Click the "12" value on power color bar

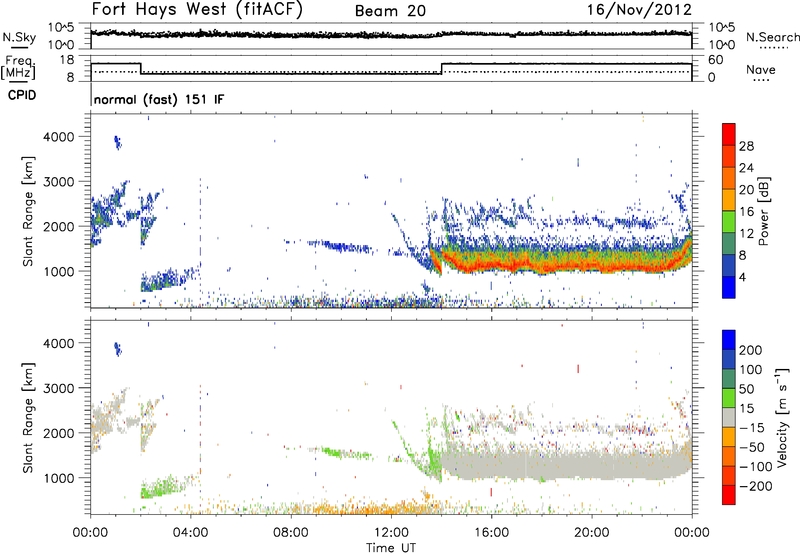point(746,234)
